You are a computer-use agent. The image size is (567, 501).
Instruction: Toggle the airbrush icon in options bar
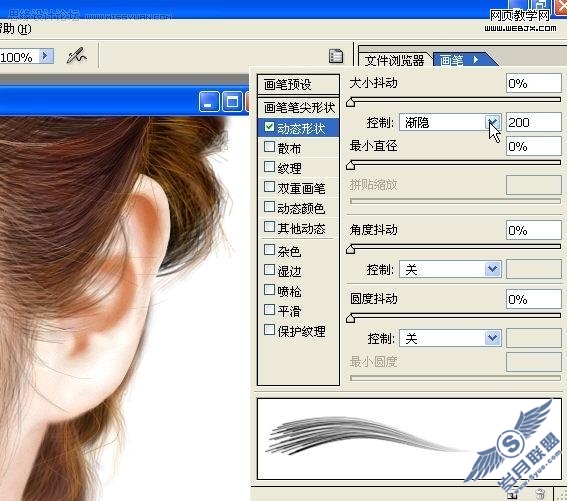[x=77, y=55]
